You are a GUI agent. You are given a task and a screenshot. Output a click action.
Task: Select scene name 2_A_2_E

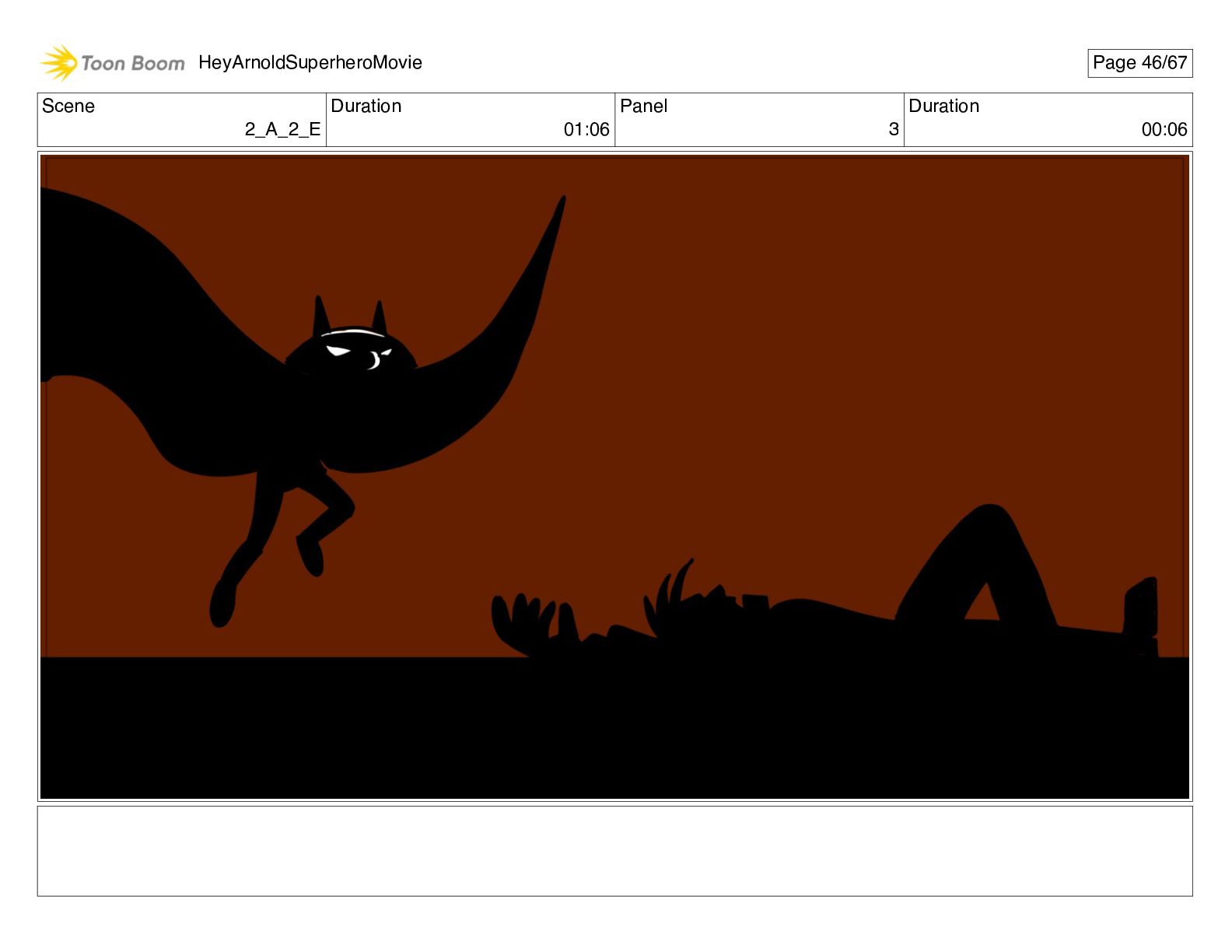(x=282, y=129)
